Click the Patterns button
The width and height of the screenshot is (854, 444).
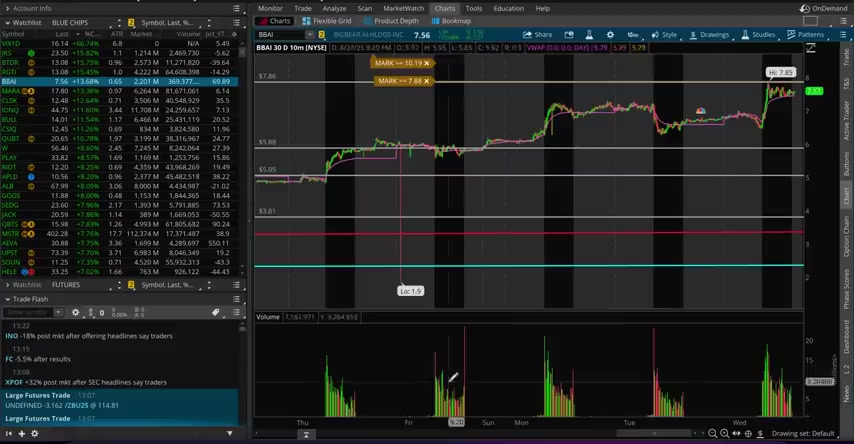click(805, 34)
